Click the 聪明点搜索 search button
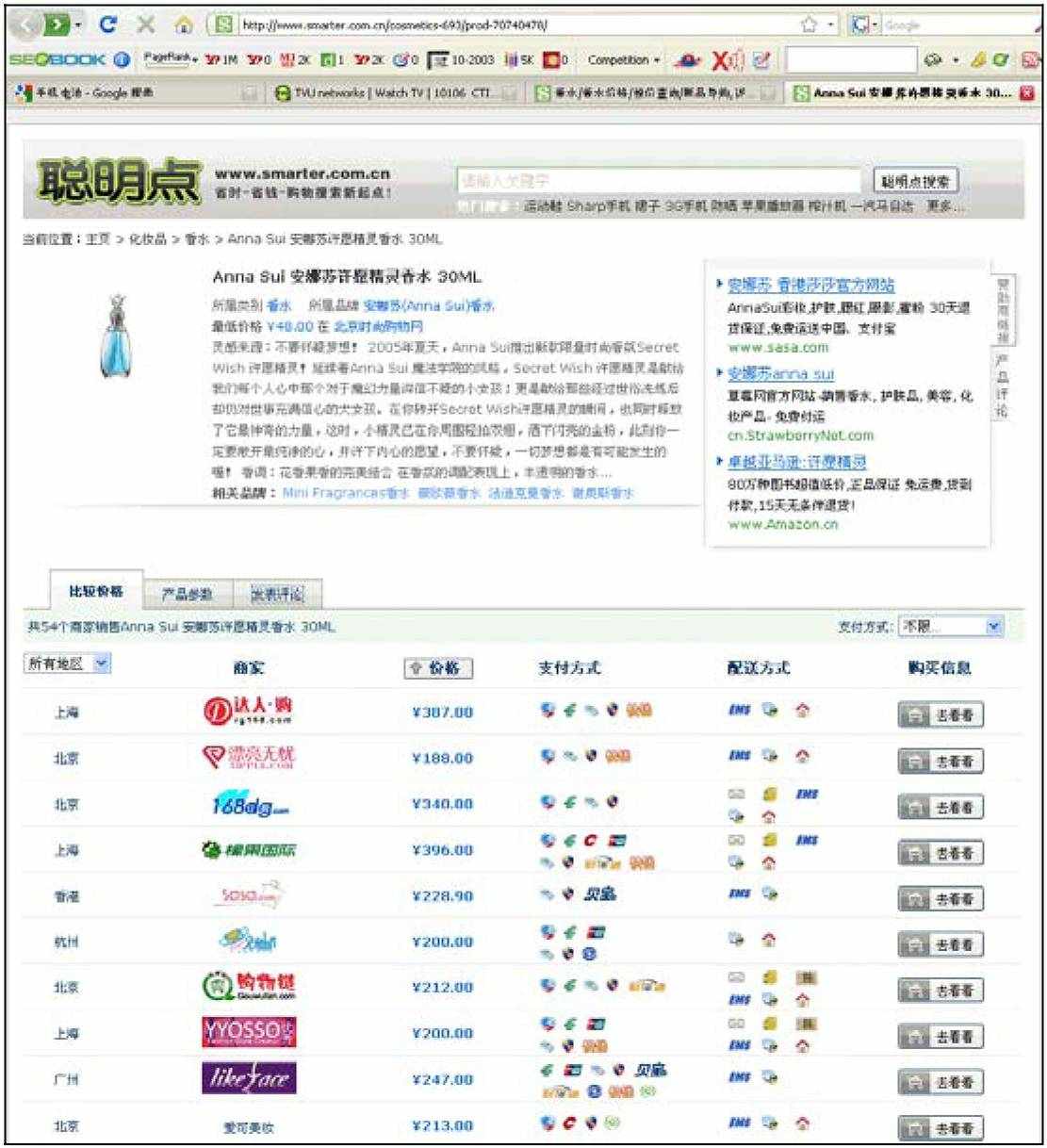 click(916, 181)
